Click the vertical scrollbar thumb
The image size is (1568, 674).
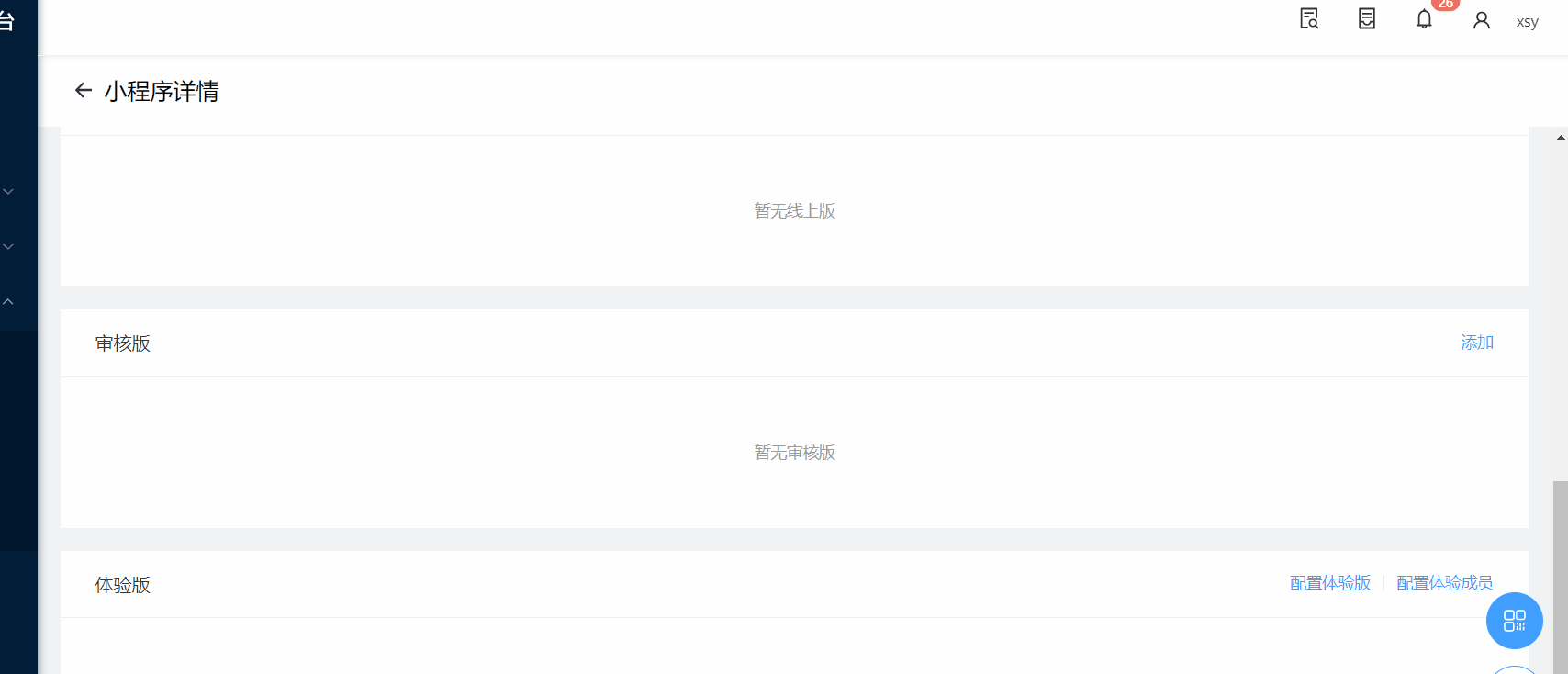click(x=1561, y=577)
